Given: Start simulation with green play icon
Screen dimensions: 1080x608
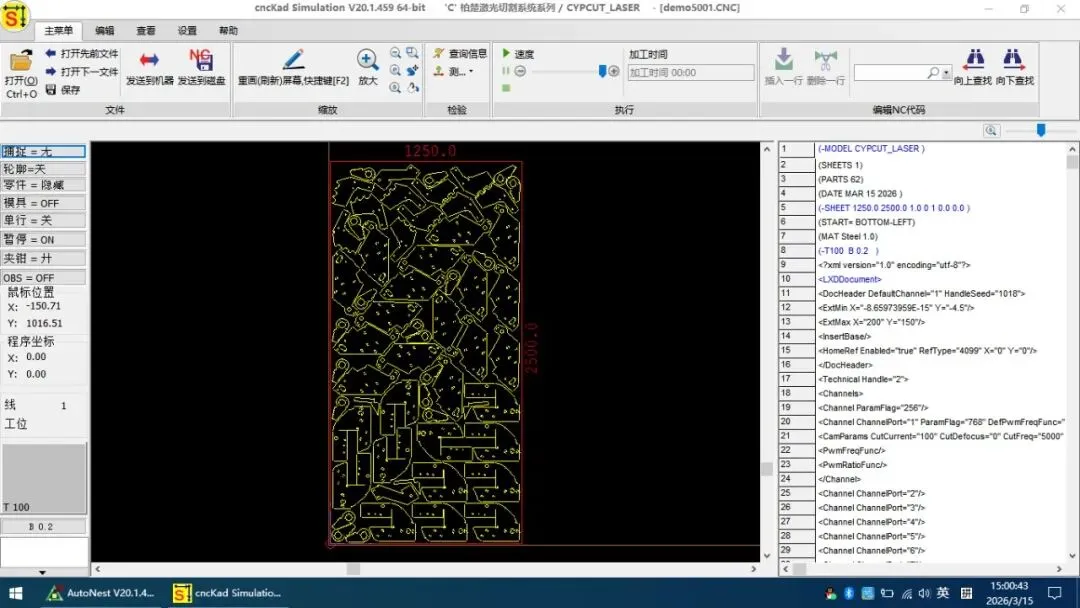Looking at the screenshot, I should pos(506,53).
